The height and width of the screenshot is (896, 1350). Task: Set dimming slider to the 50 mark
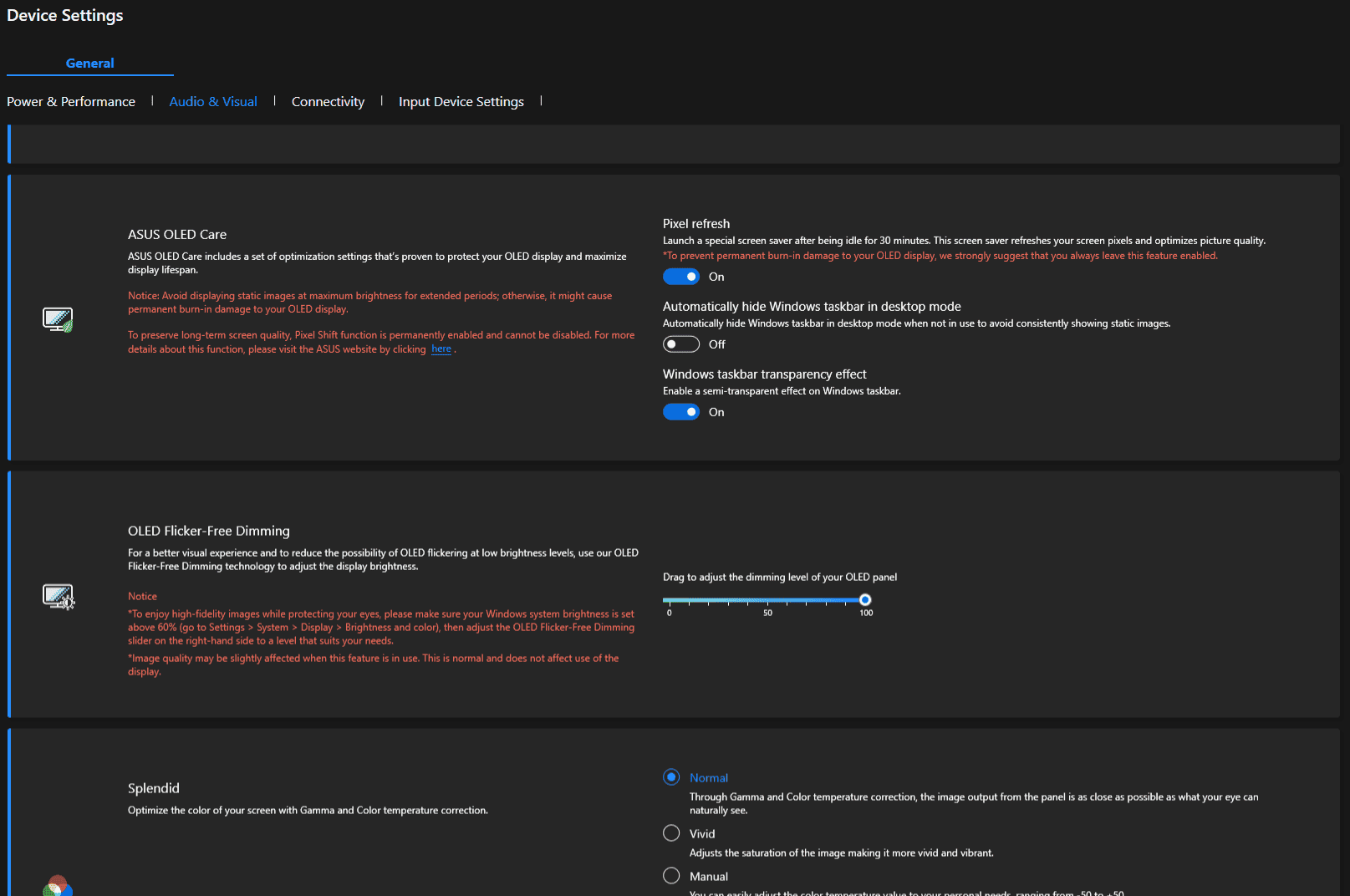(x=767, y=600)
